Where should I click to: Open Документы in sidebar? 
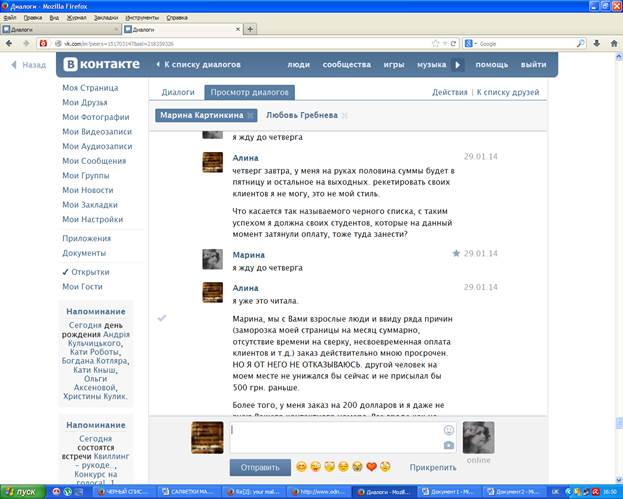84,253
